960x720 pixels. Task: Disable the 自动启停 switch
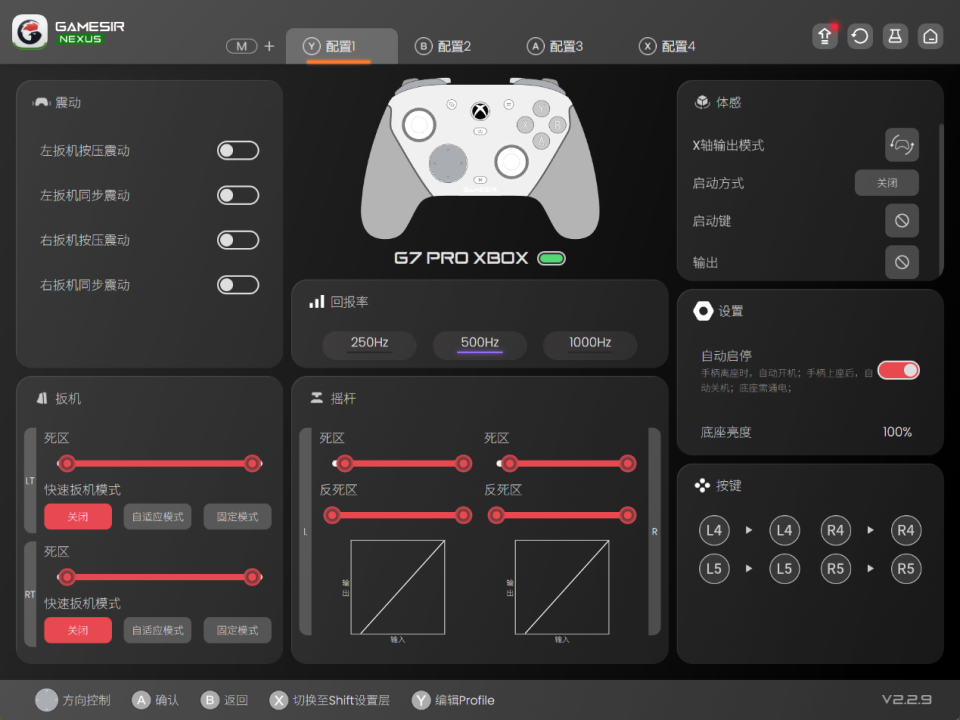click(898, 370)
